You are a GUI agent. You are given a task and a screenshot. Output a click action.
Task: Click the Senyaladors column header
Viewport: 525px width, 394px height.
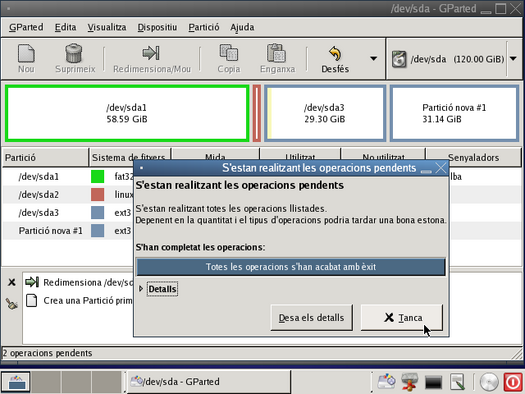[473, 157]
